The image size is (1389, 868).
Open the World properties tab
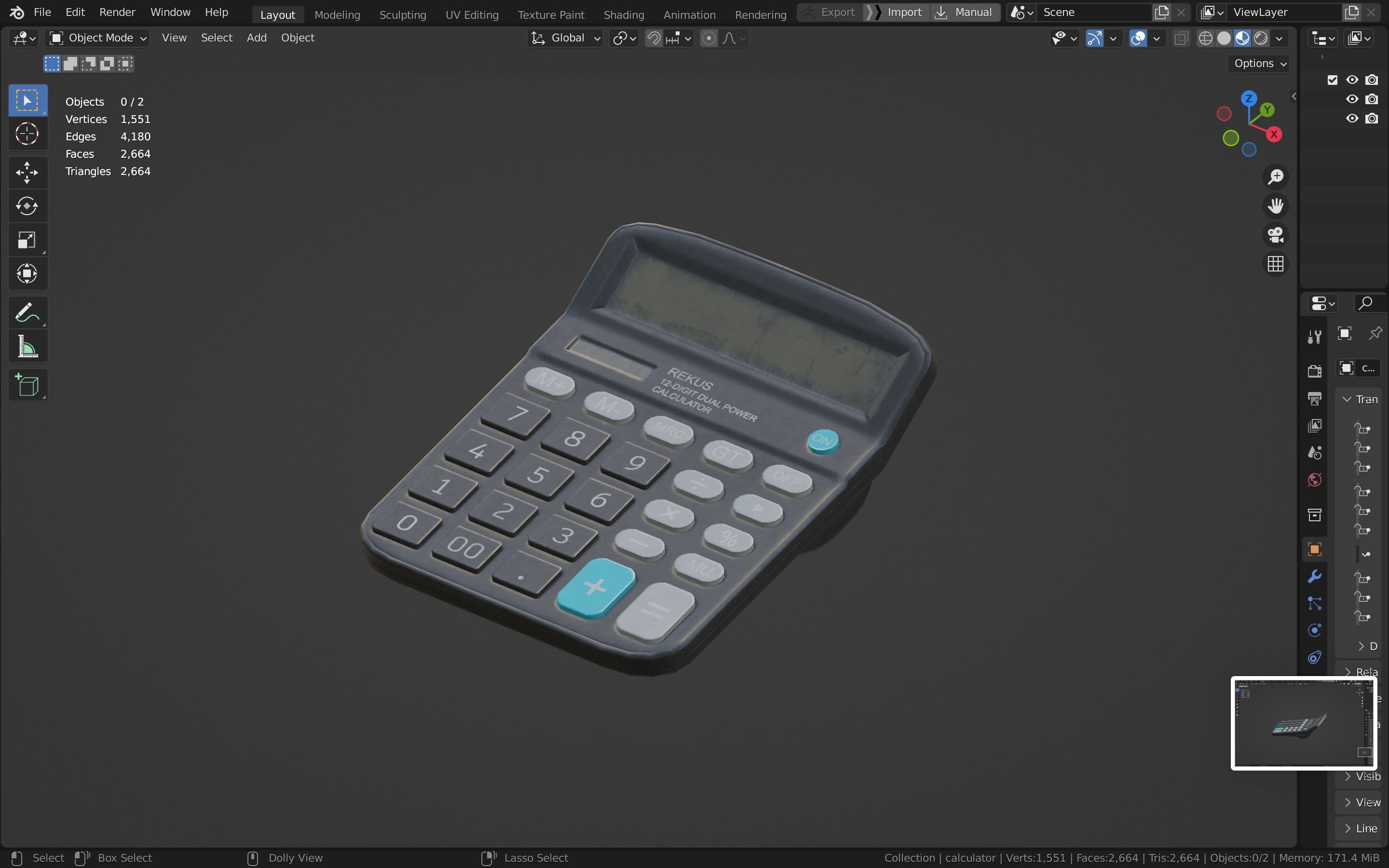(1314, 480)
